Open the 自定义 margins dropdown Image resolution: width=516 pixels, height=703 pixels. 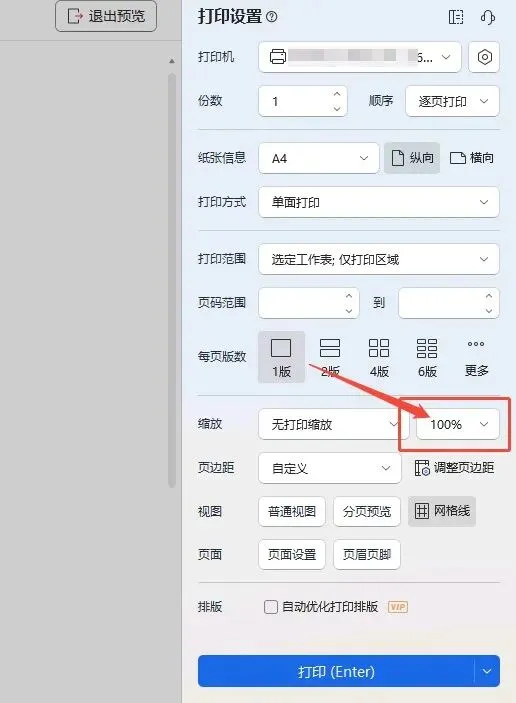click(330, 468)
